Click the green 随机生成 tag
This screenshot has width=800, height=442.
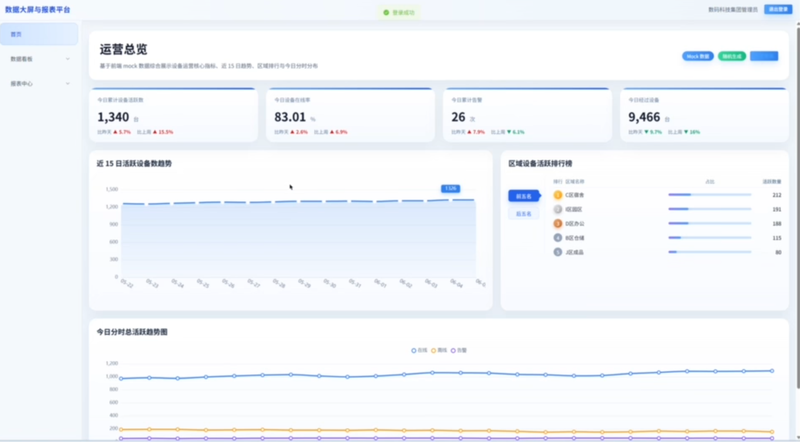(732, 56)
